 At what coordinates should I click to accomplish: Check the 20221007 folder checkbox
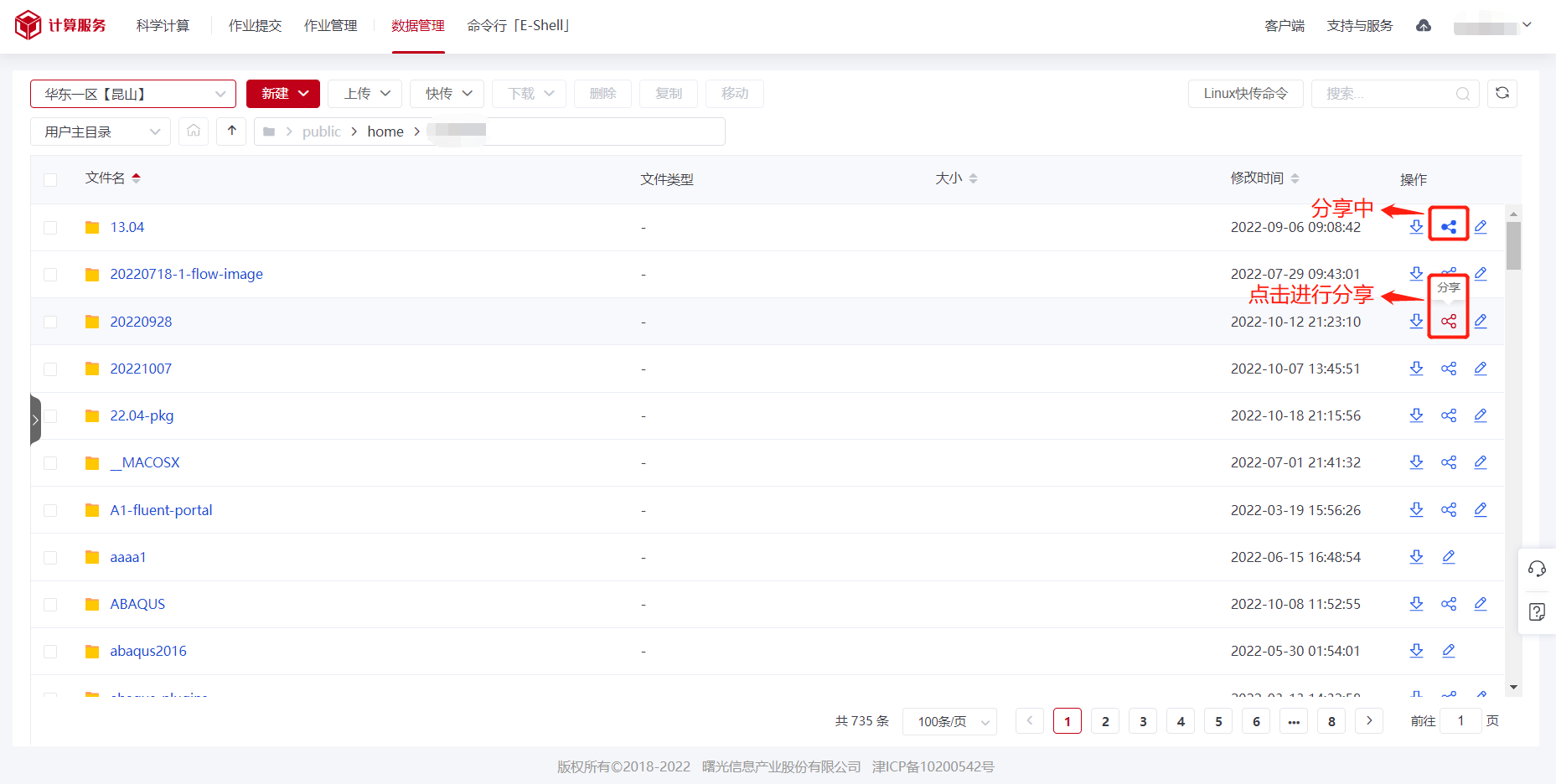pos(50,369)
